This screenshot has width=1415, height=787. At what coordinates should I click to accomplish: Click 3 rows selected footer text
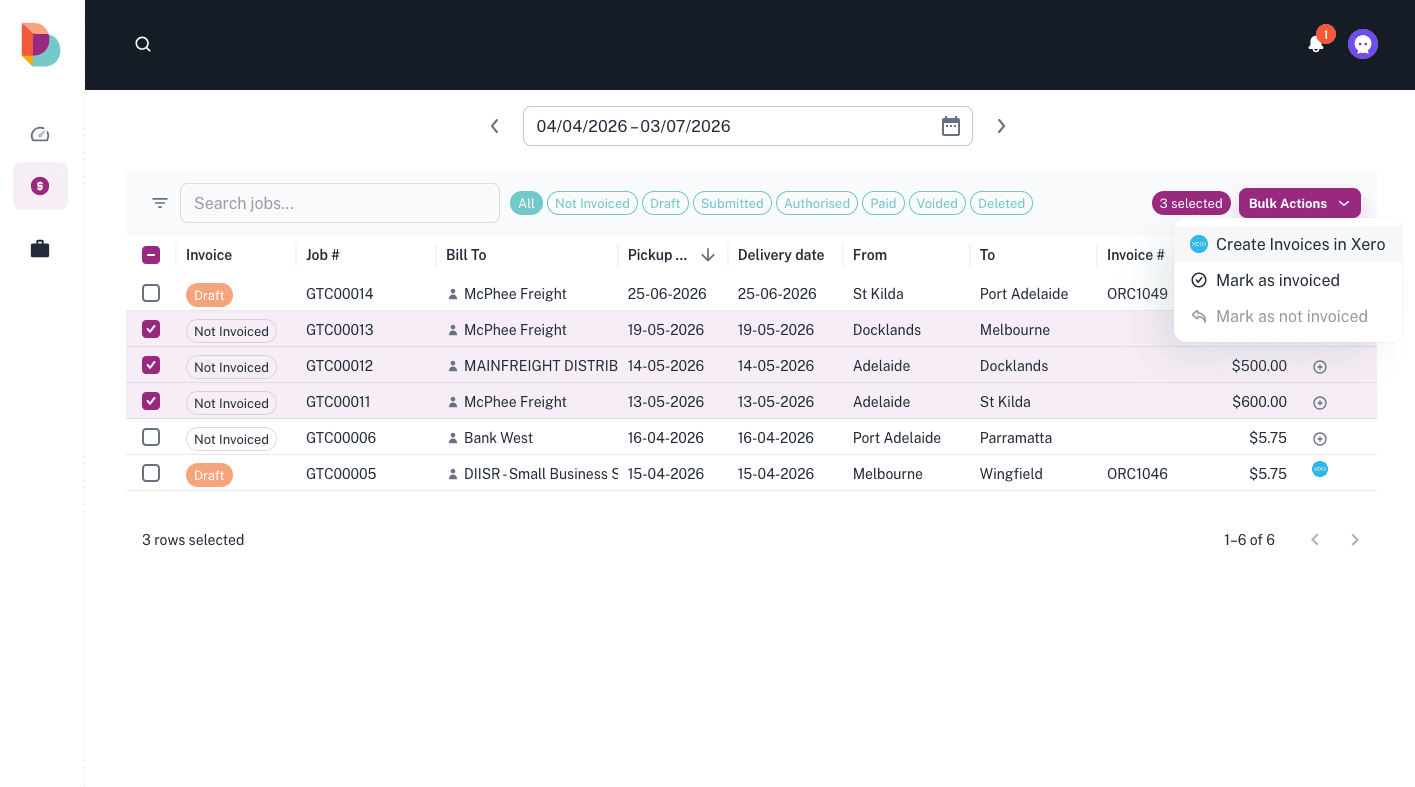click(x=193, y=540)
